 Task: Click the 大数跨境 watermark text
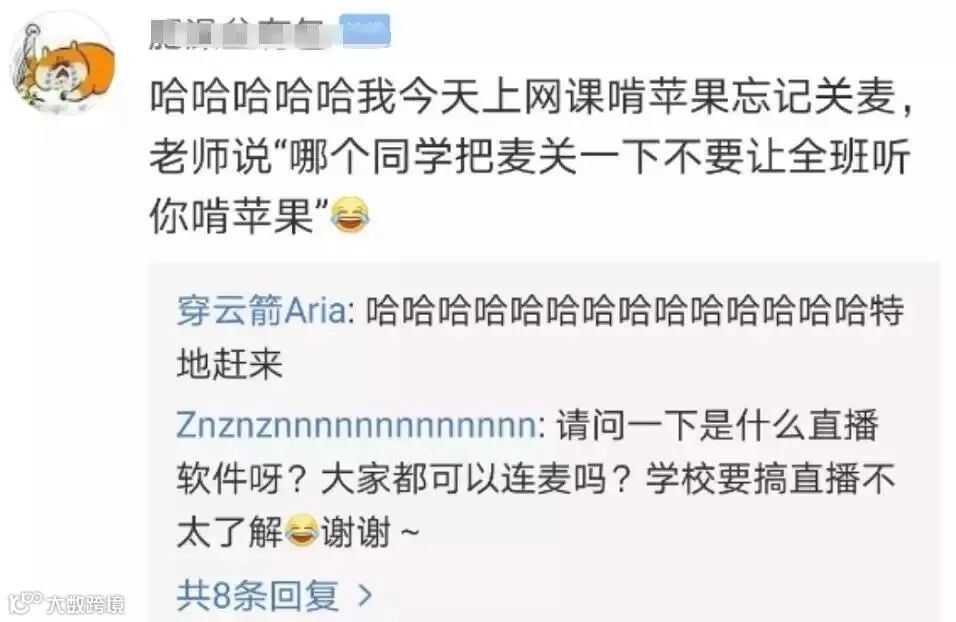tap(86, 604)
